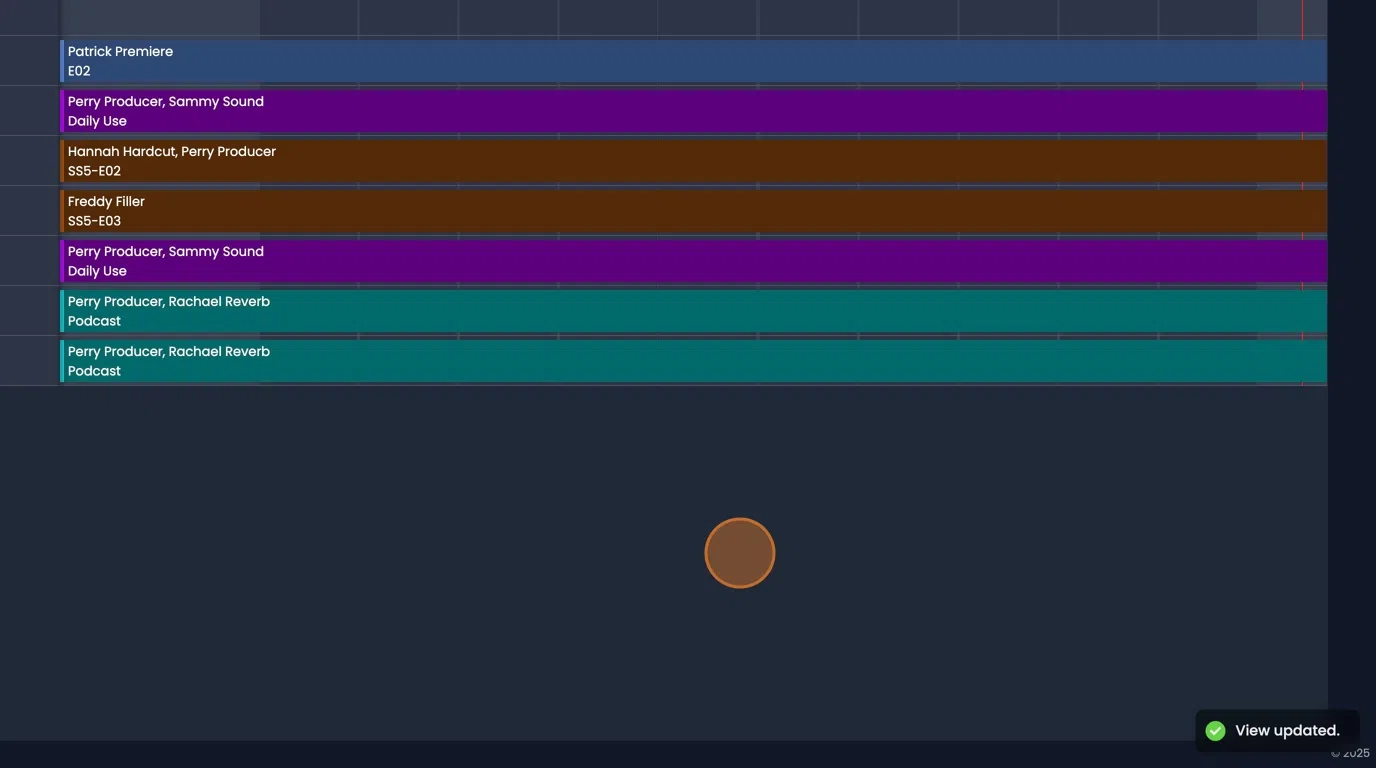Click the purple edge strip on Daily Use block
This screenshot has height=768, width=1376.
click(61, 110)
